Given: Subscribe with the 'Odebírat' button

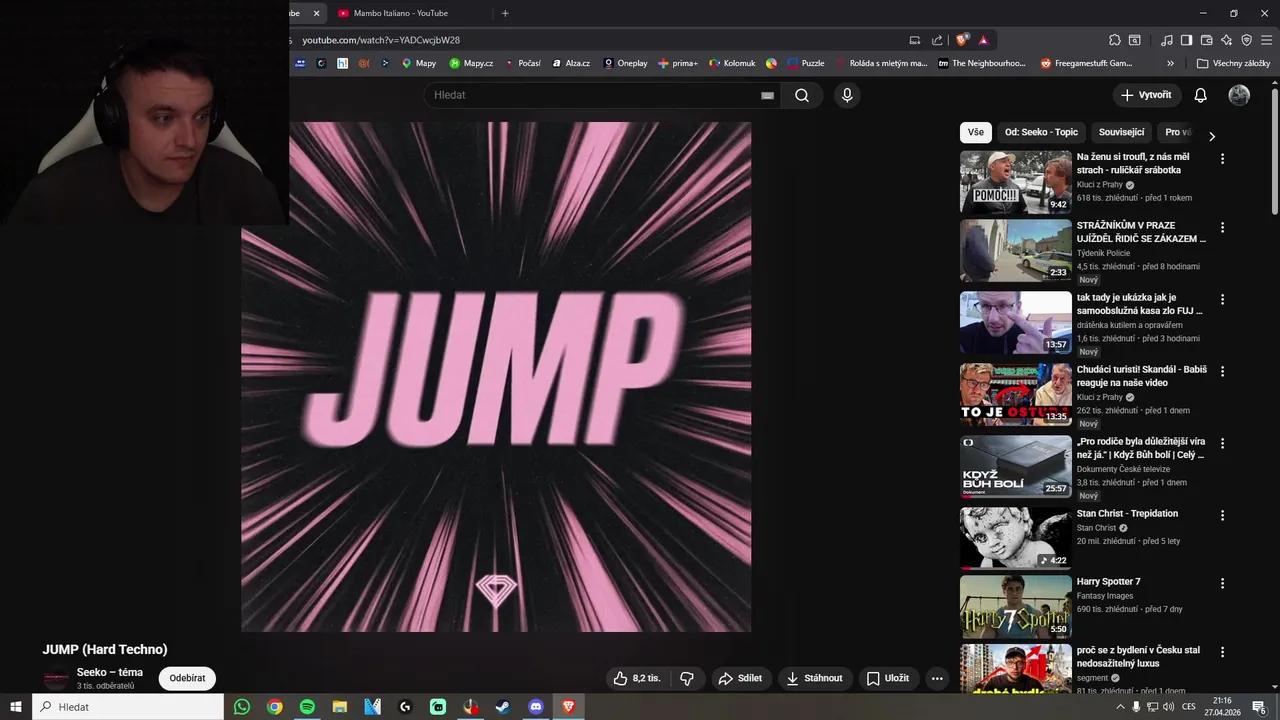Looking at the screenshot, I should click(187, 678).
